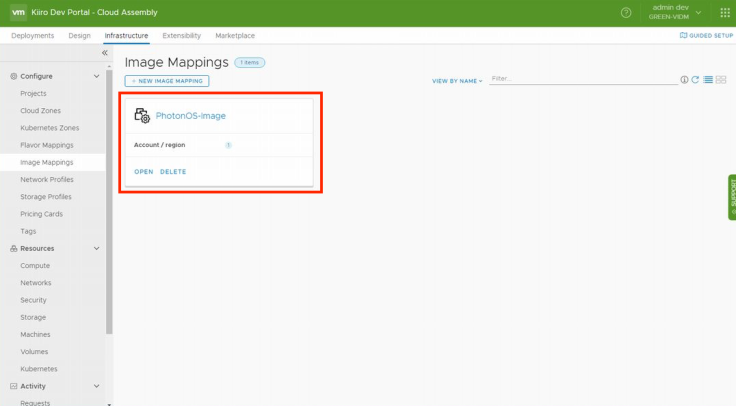This screenshot has height=406, width=736.
Task: Open Projects in the sidebar
Action: point(33,93)
